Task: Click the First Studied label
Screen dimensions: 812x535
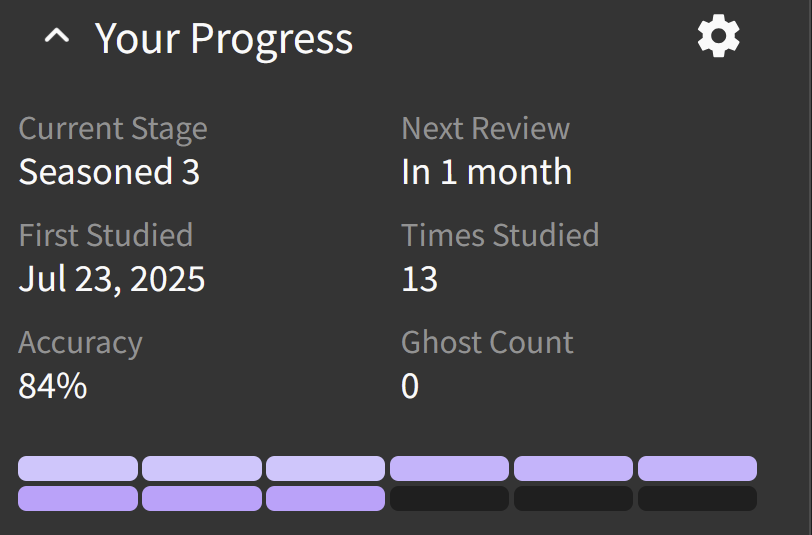Action: pyautogui.click(x=105, y=235)
